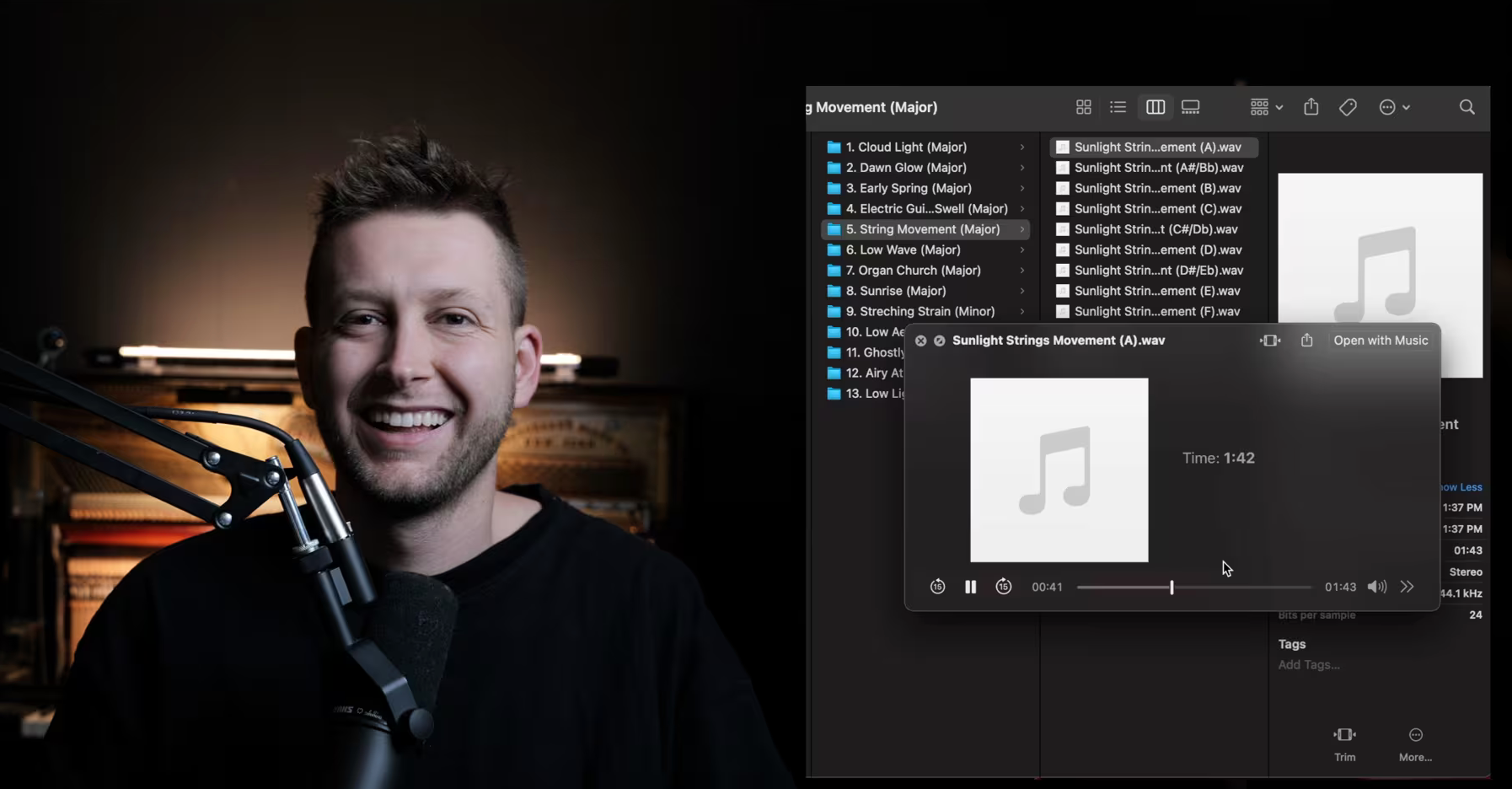This screenshot has height=789, width=1512.
Task: Click the Finder search magnifier icon
Action: click(x=1466, y=107)
